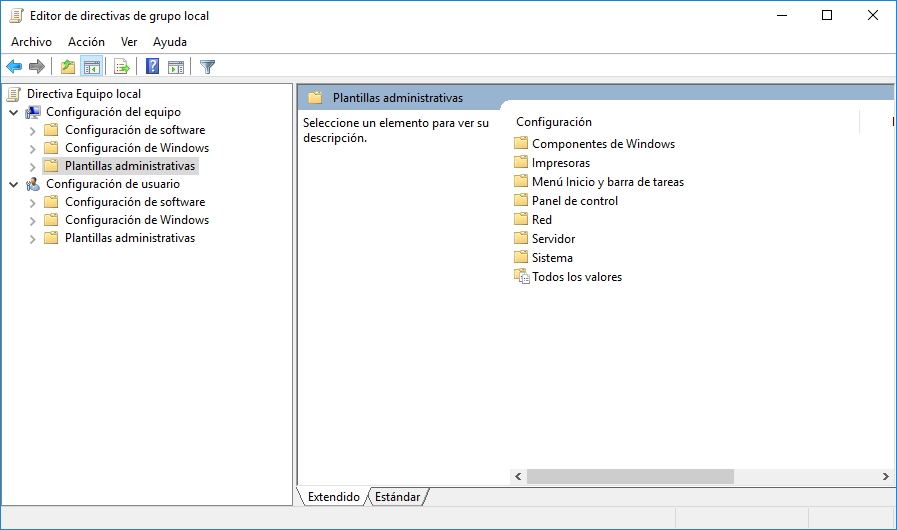Viewport: 897px width, 530px height.
Task: Switch to the Estándar tab
Action: click(x=398, y=496)
